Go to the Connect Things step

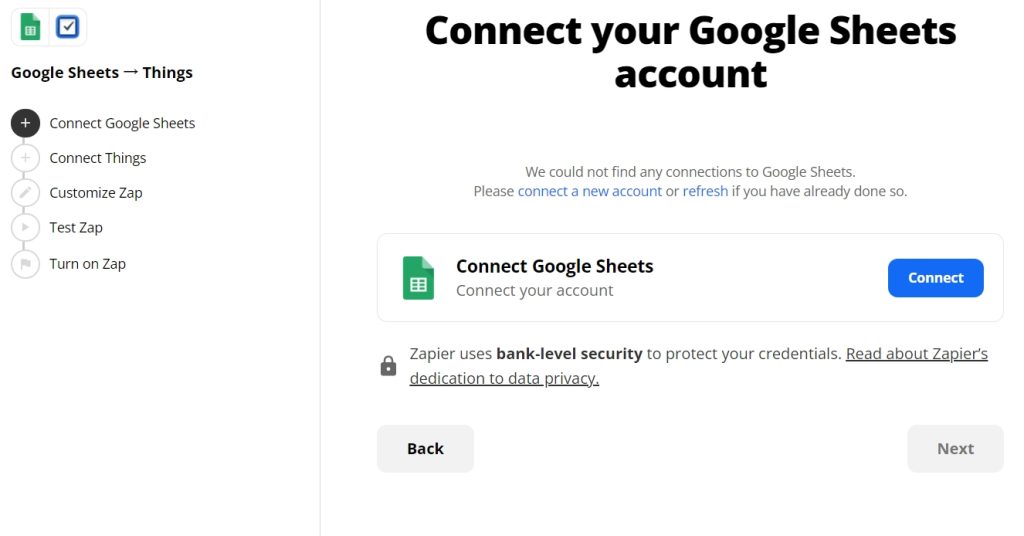[x=98, y=158]
